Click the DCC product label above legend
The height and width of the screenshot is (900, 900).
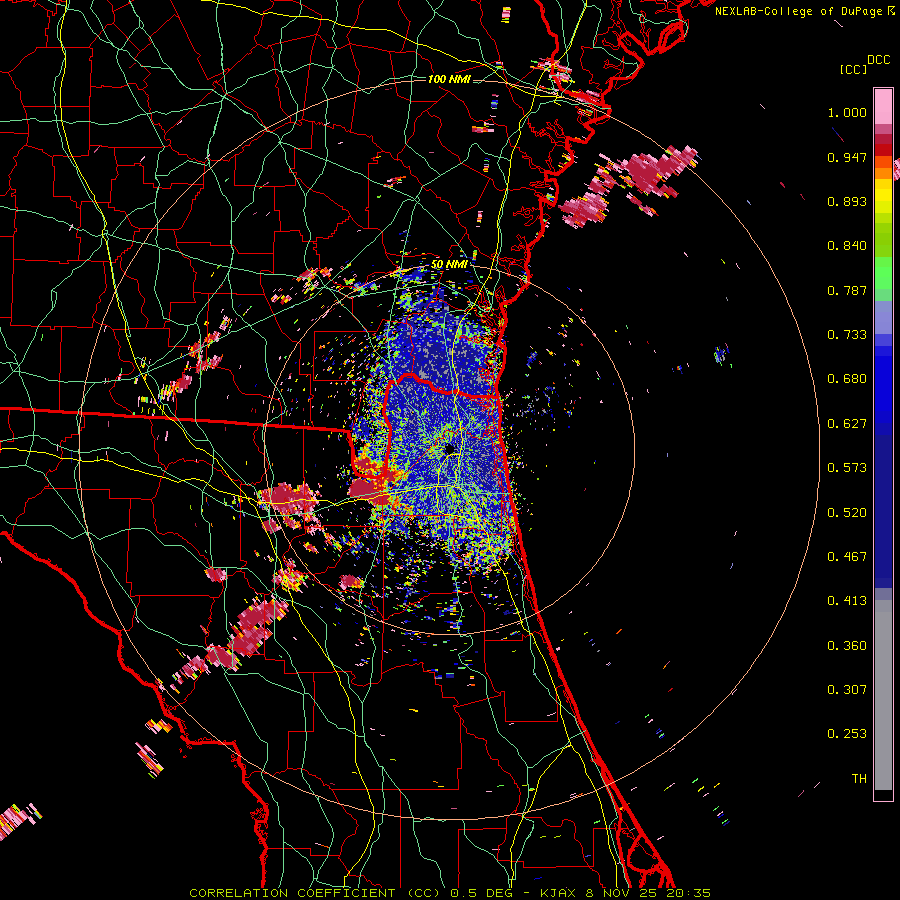[x=879, y=60]
